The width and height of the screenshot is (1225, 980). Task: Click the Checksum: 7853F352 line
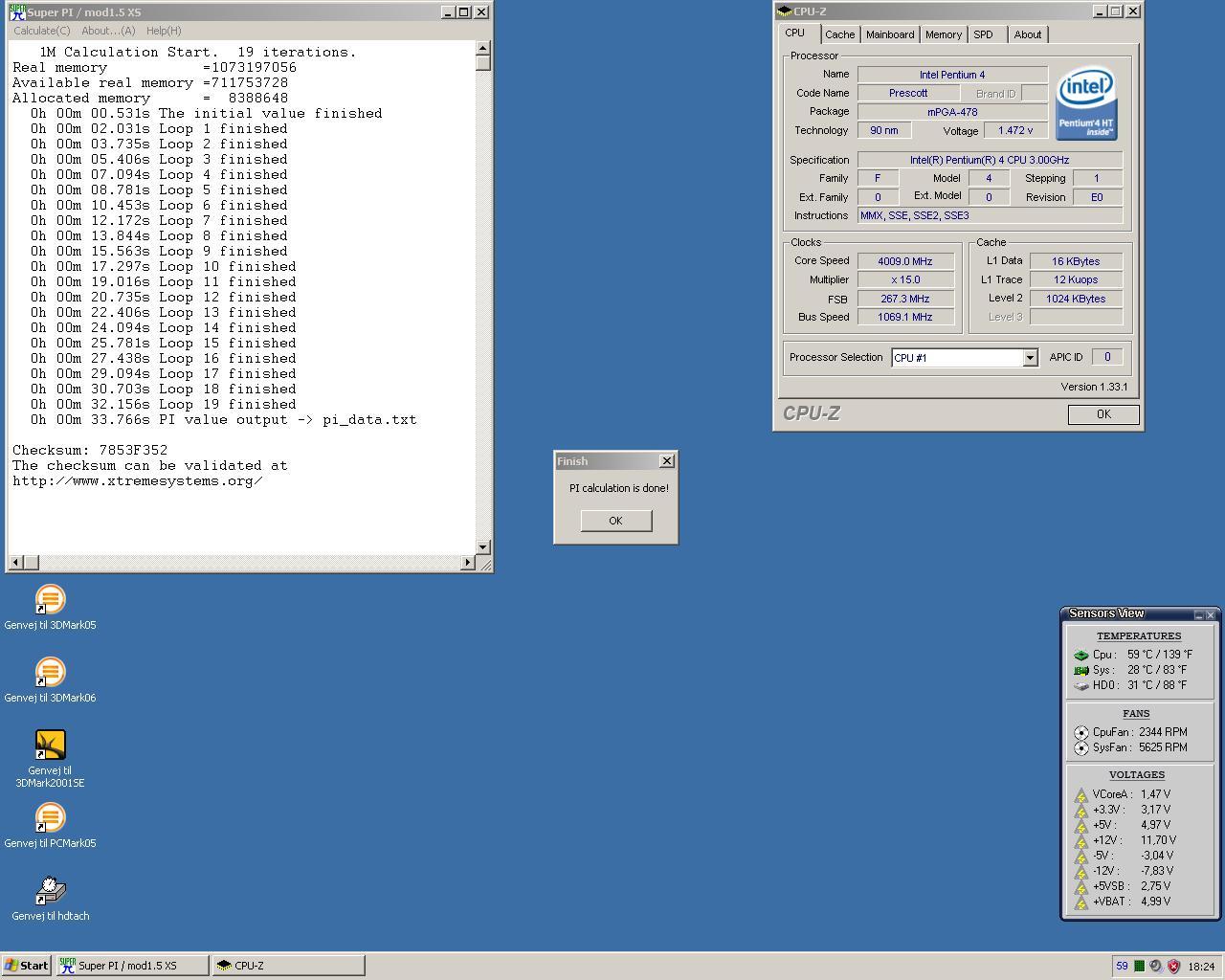pyautogui.click(x=90, y=450)
